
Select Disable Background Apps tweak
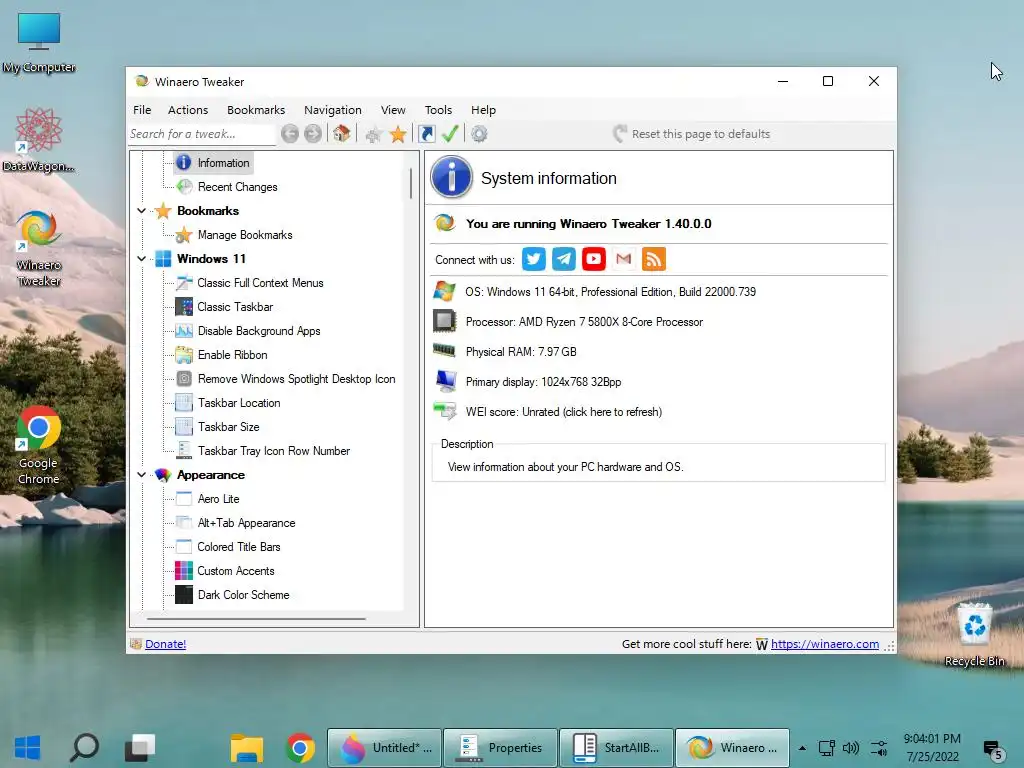[x=259, y=331]
